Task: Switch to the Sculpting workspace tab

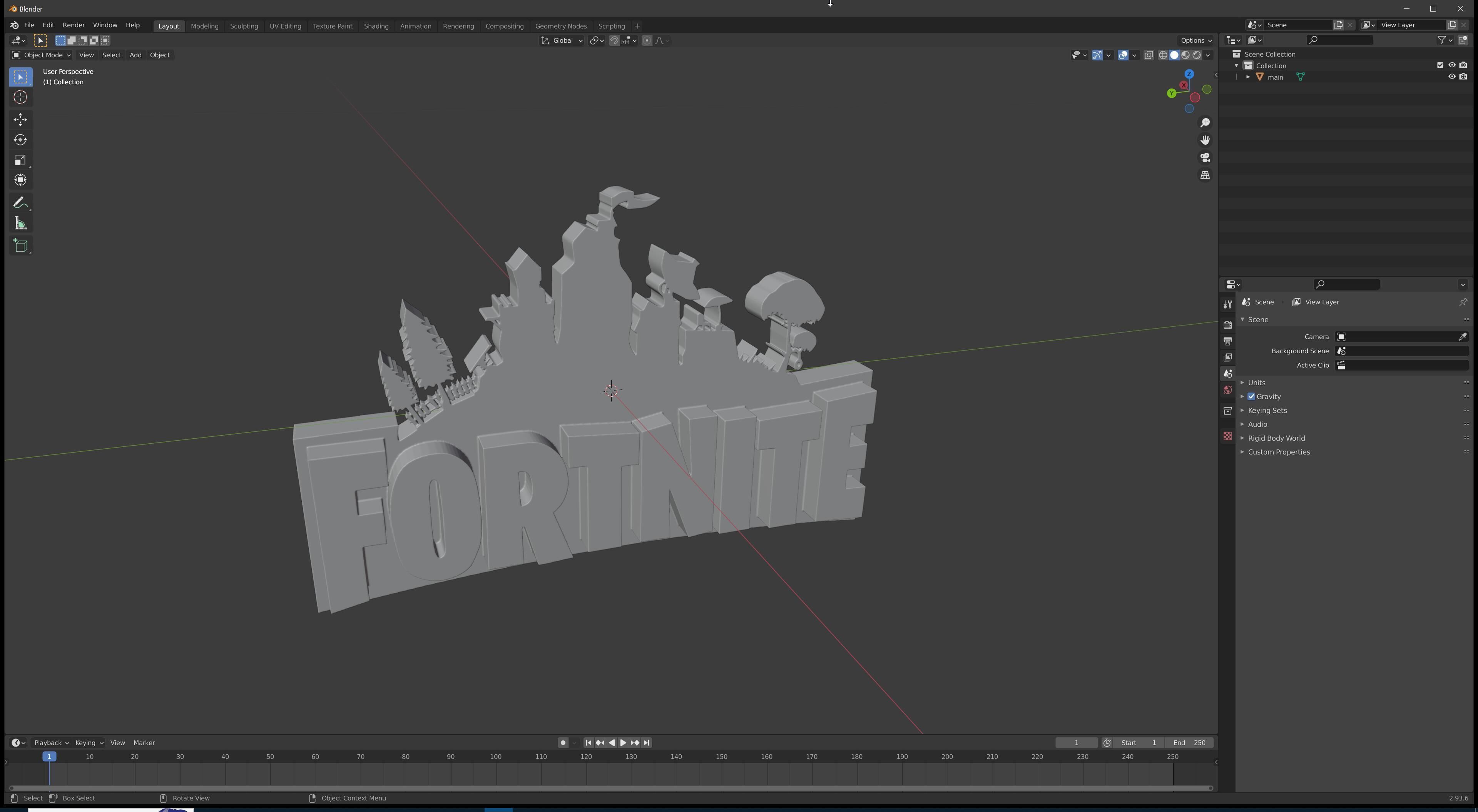Action: click(x=244, y=26)
